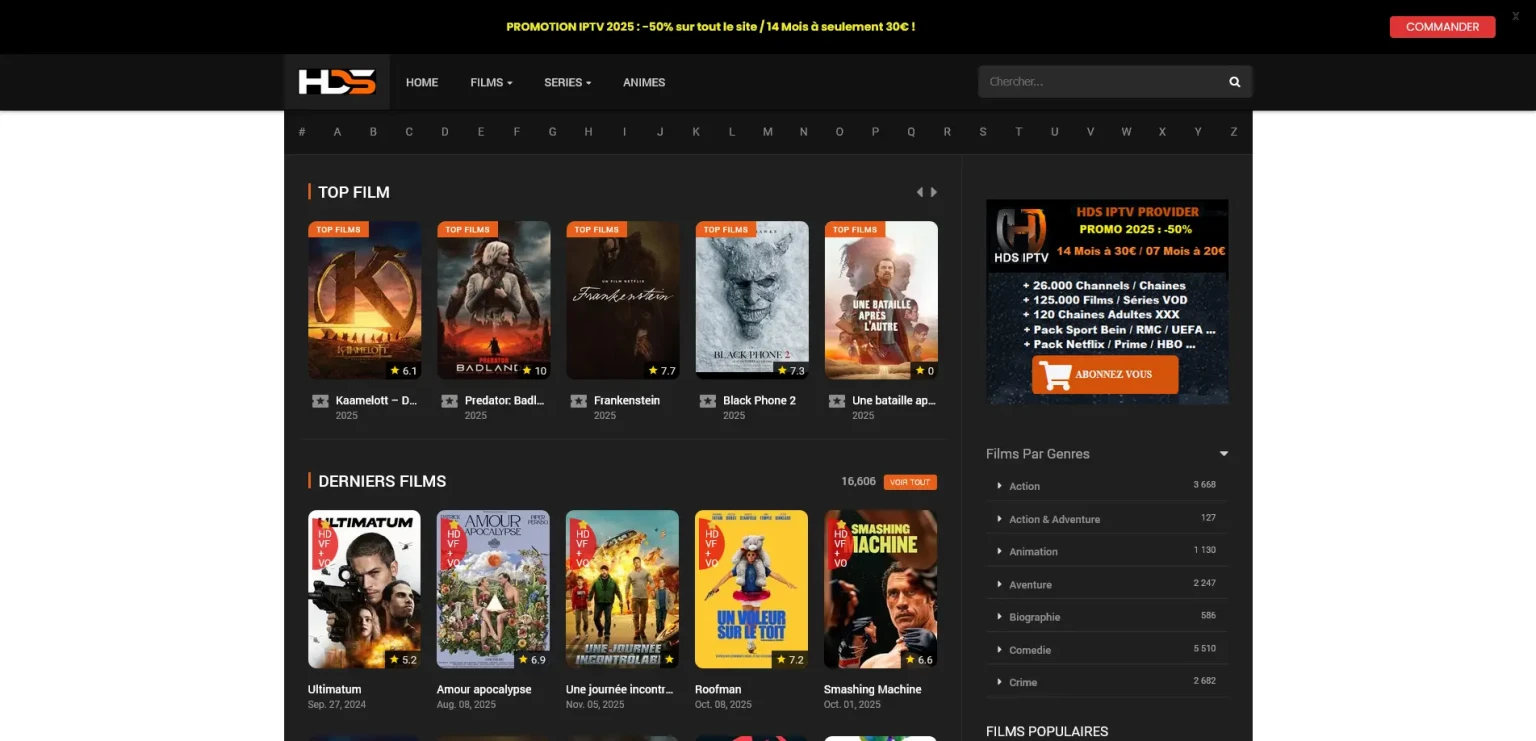Click the Promotion IPTV 2025 banner text
Image resolution: width=1536 pixels, height=741 pixels.
point(711,27)
